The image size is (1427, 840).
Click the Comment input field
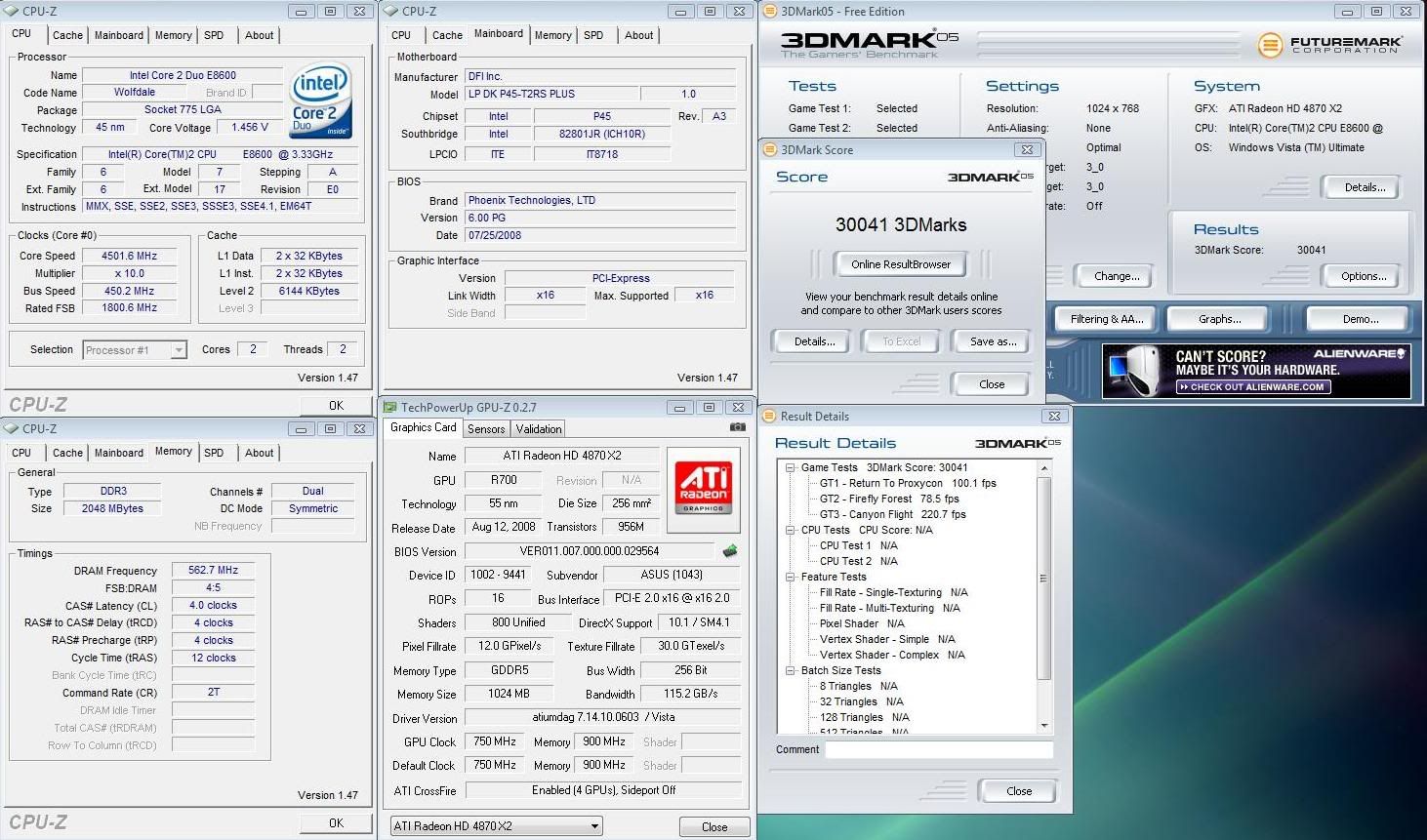tap(939, 749)
